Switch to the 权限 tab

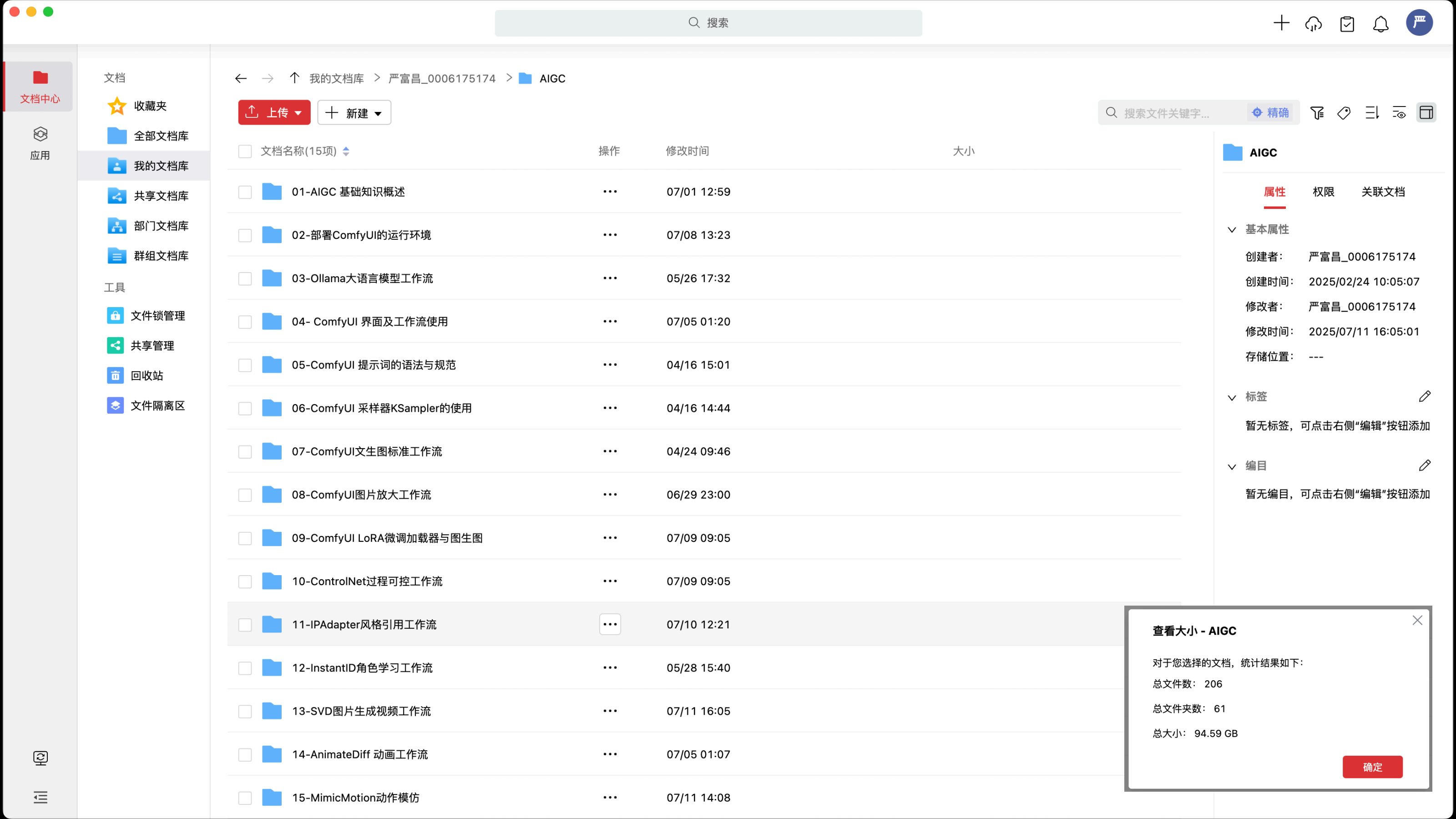coord(1323,192)
